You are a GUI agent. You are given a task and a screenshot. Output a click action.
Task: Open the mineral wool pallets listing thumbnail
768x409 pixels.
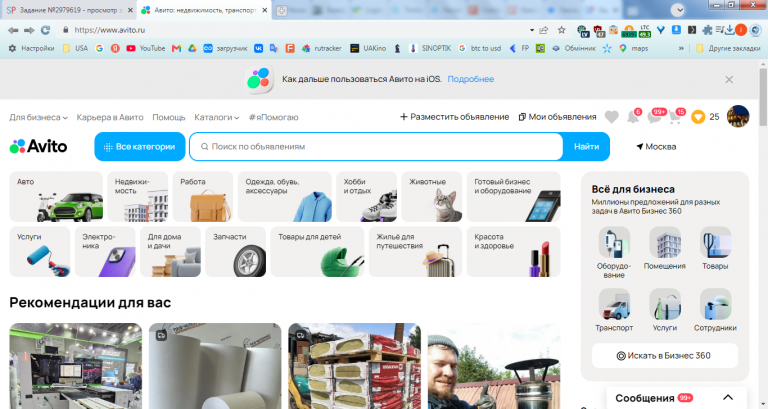[355, 365]
